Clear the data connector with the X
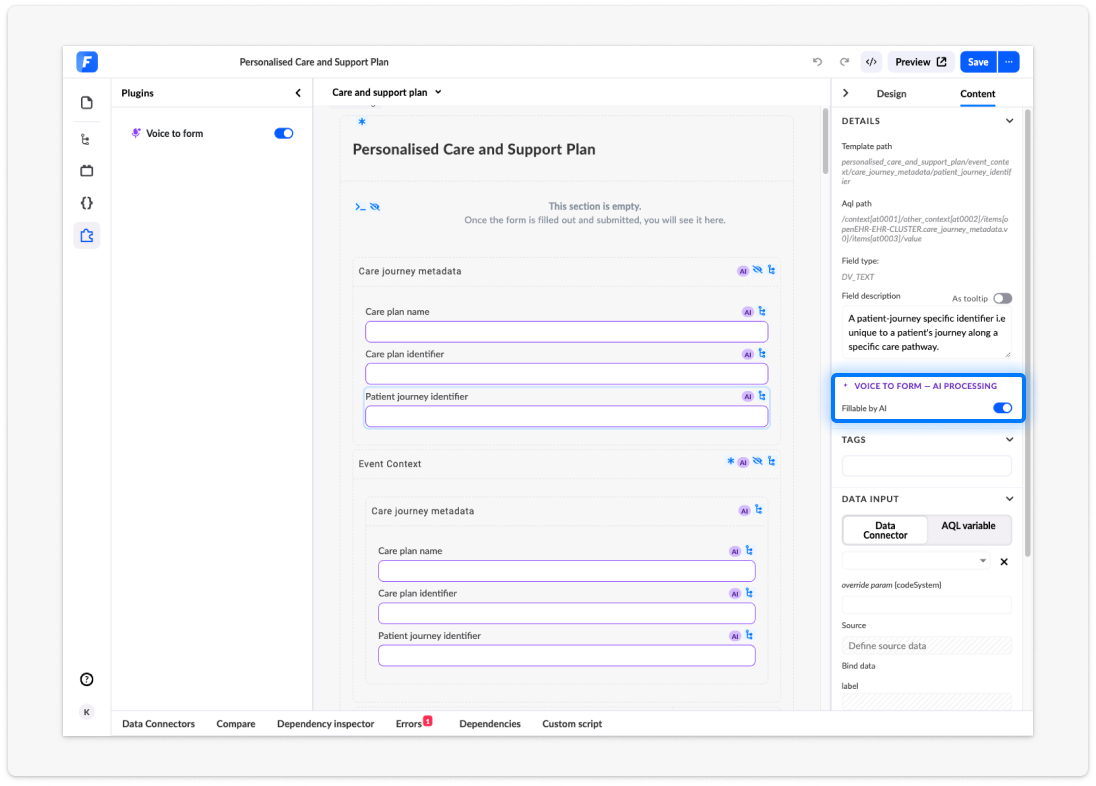1096x786 pixels. pyautogui.click(x=1004, y=562)
